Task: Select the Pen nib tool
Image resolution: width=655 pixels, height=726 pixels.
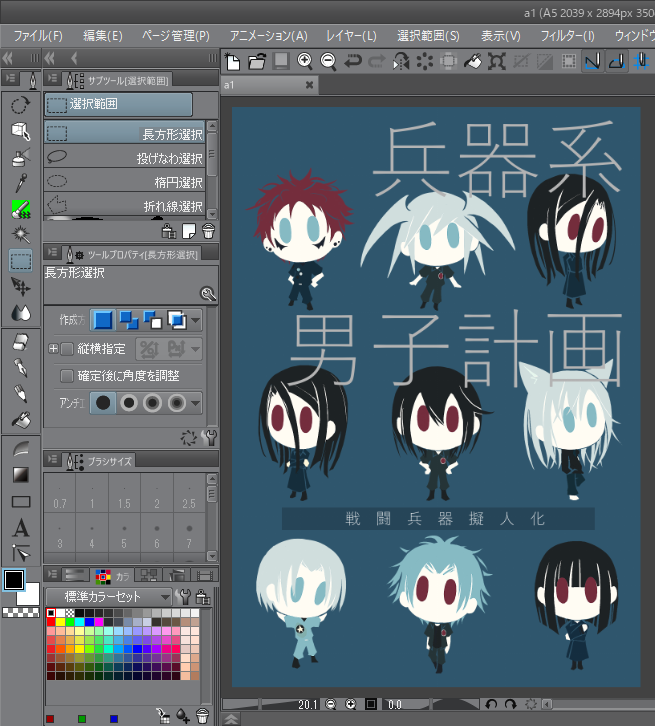Action: (20, 368)
